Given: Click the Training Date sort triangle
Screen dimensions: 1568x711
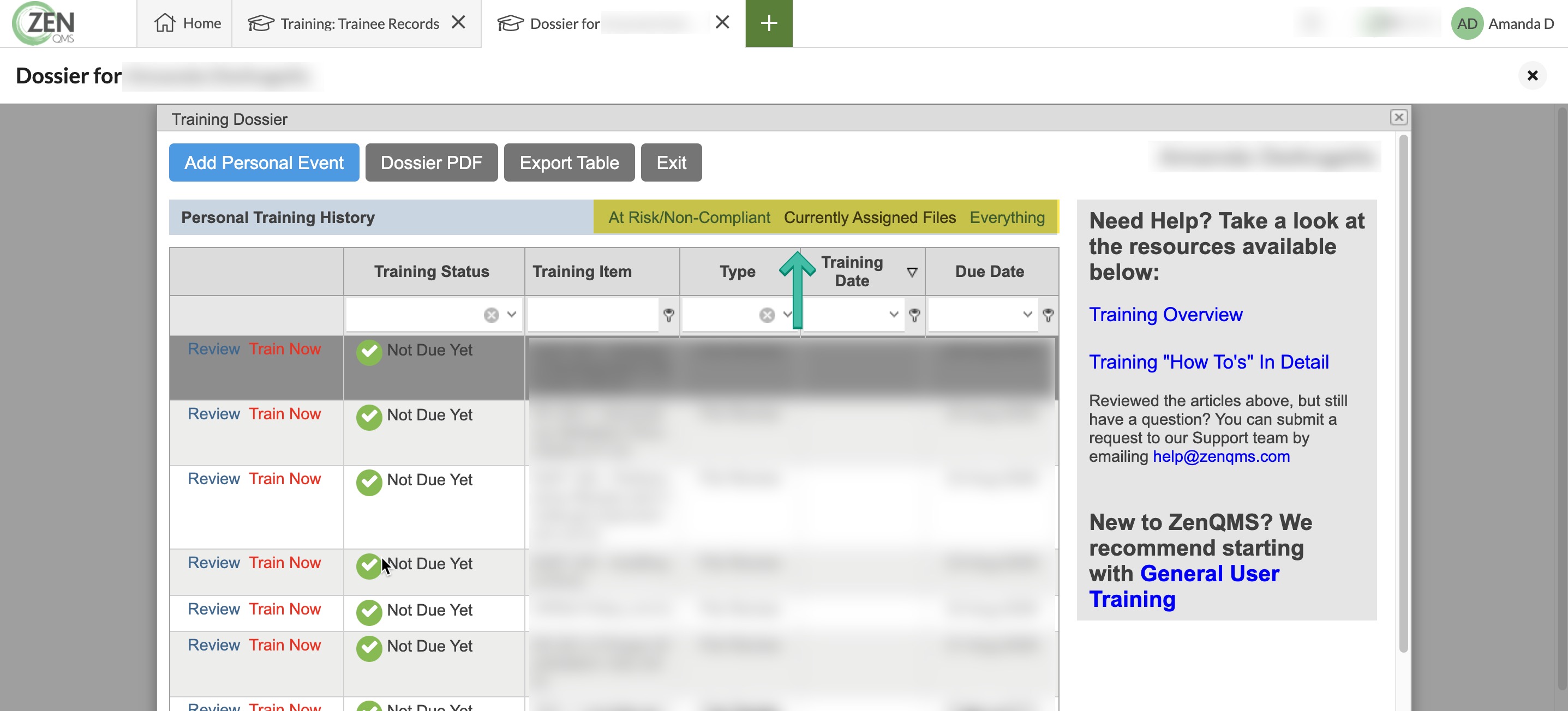Looking at the screenshot, I should 912,272.
